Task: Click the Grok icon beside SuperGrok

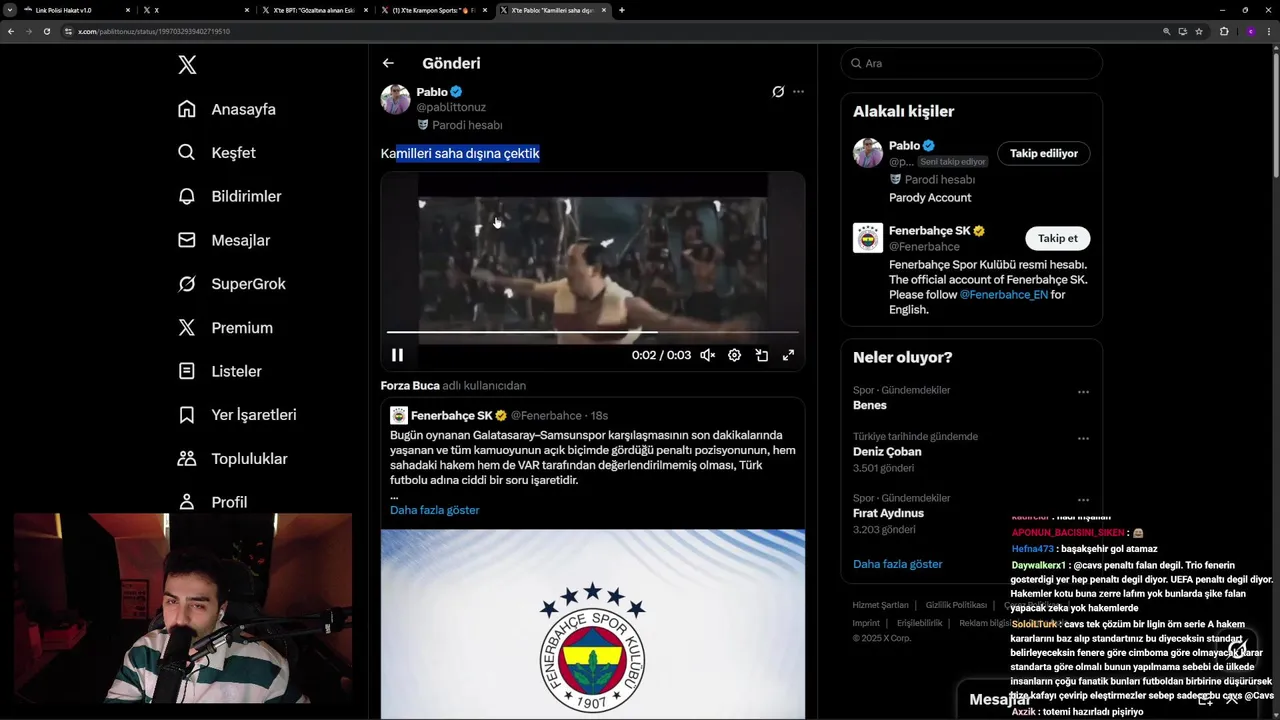Action: coord(187,284)
